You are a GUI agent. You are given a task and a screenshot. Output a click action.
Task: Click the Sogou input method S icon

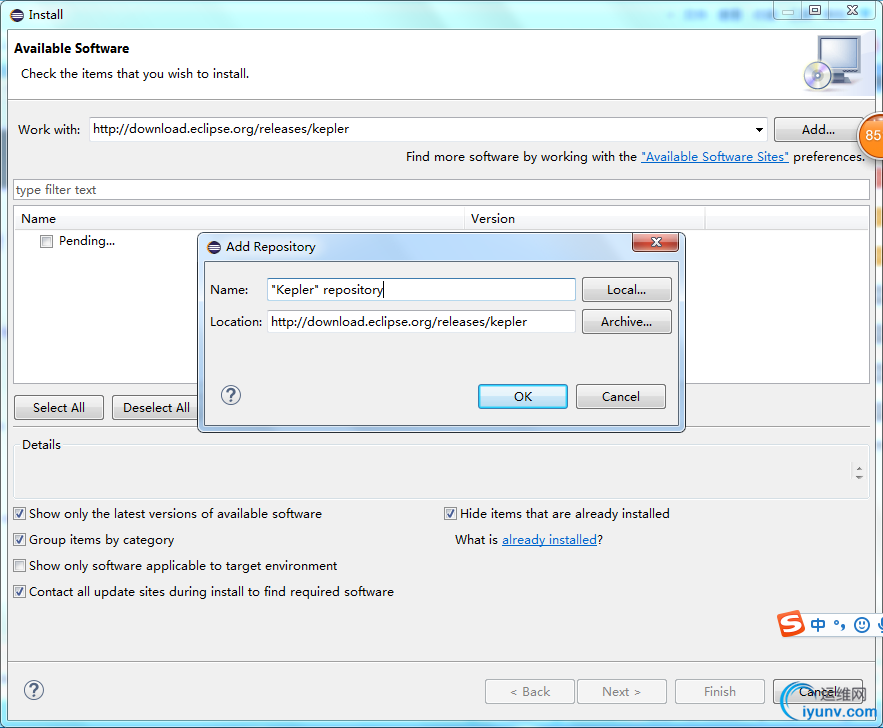tap(791, 623)
